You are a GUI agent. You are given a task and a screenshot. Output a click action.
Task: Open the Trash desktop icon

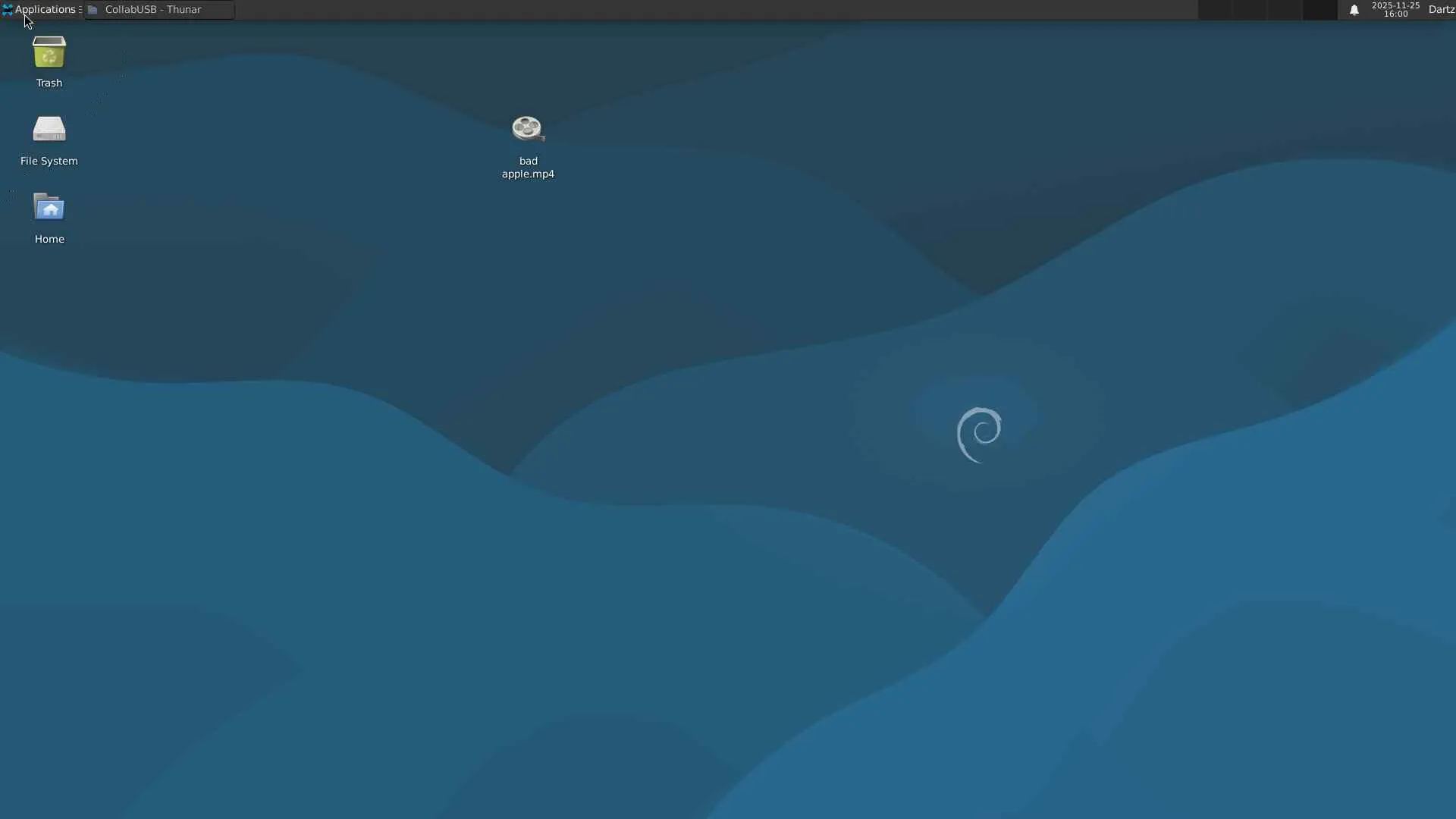49,53
